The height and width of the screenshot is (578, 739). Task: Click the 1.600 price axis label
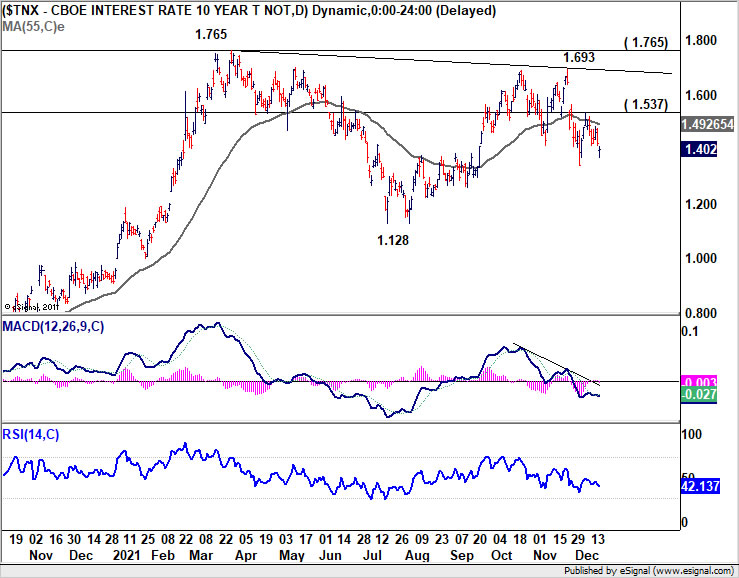(x=700, y=95)
